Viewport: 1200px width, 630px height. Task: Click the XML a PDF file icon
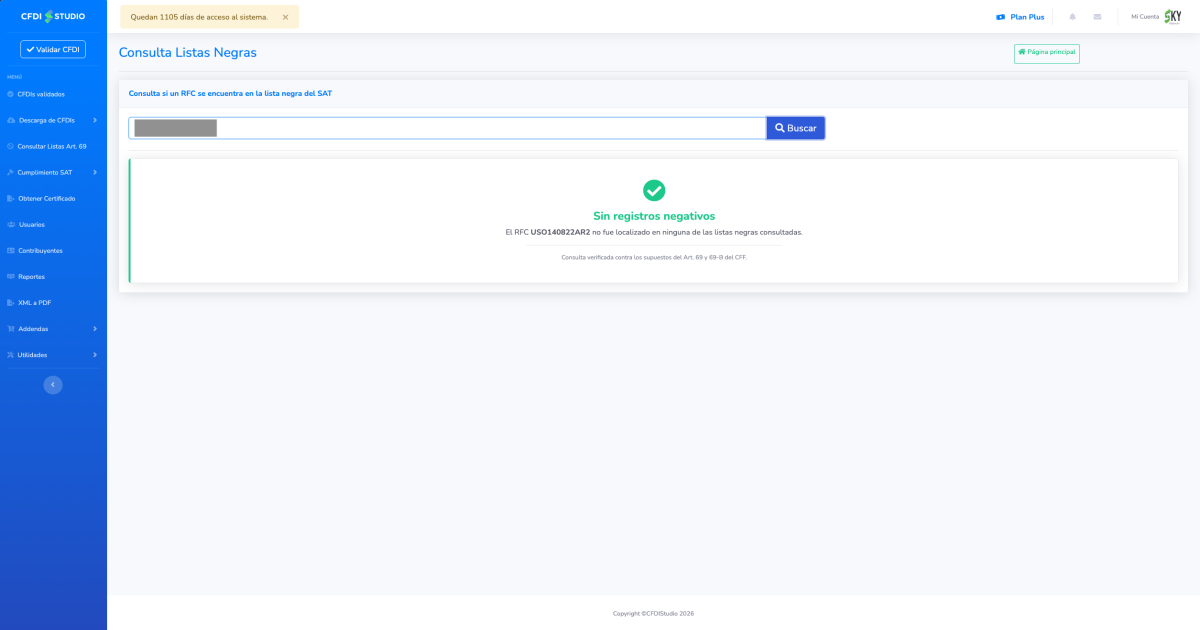pos(10,302)
